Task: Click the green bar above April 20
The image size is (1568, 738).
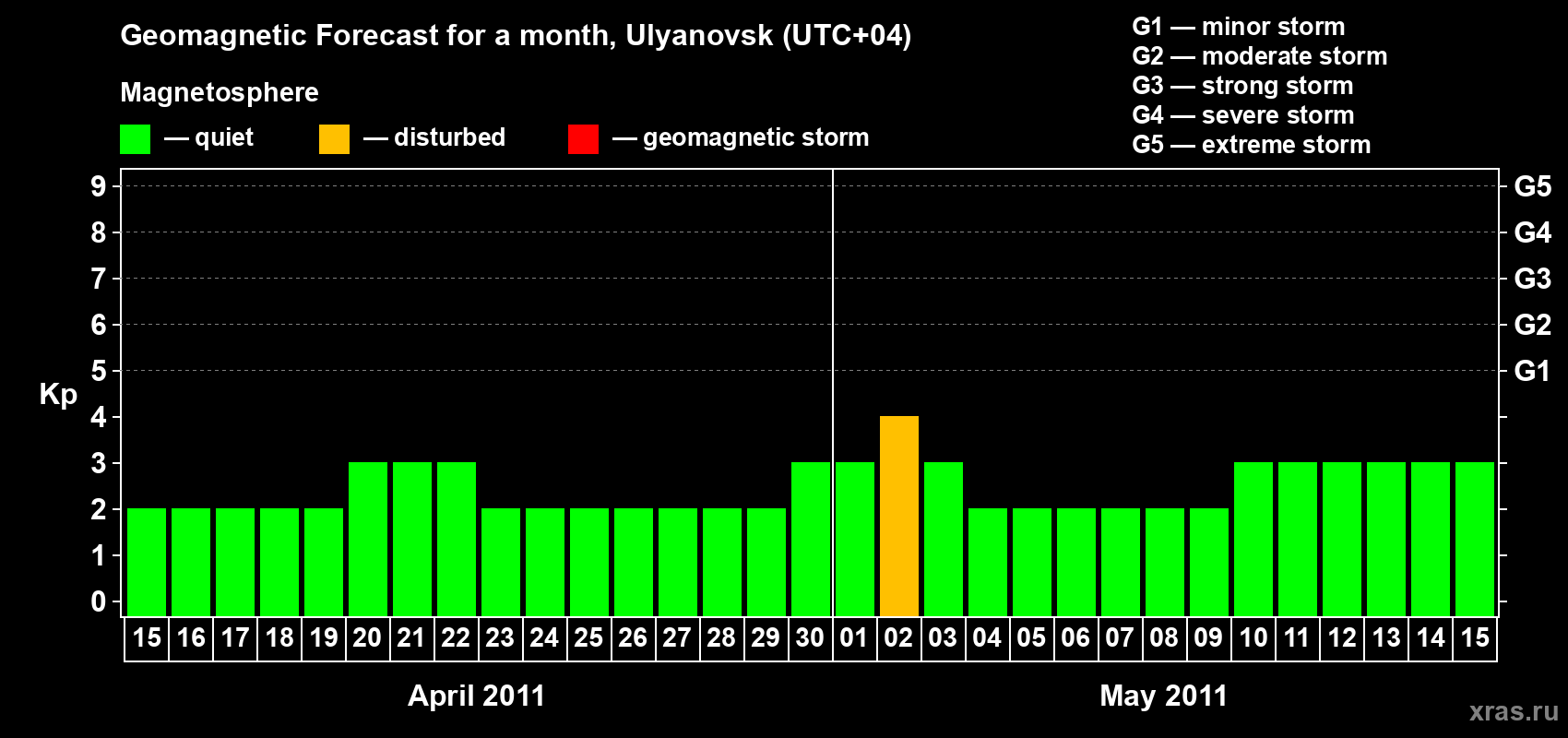Action: (x=368, y=540)
